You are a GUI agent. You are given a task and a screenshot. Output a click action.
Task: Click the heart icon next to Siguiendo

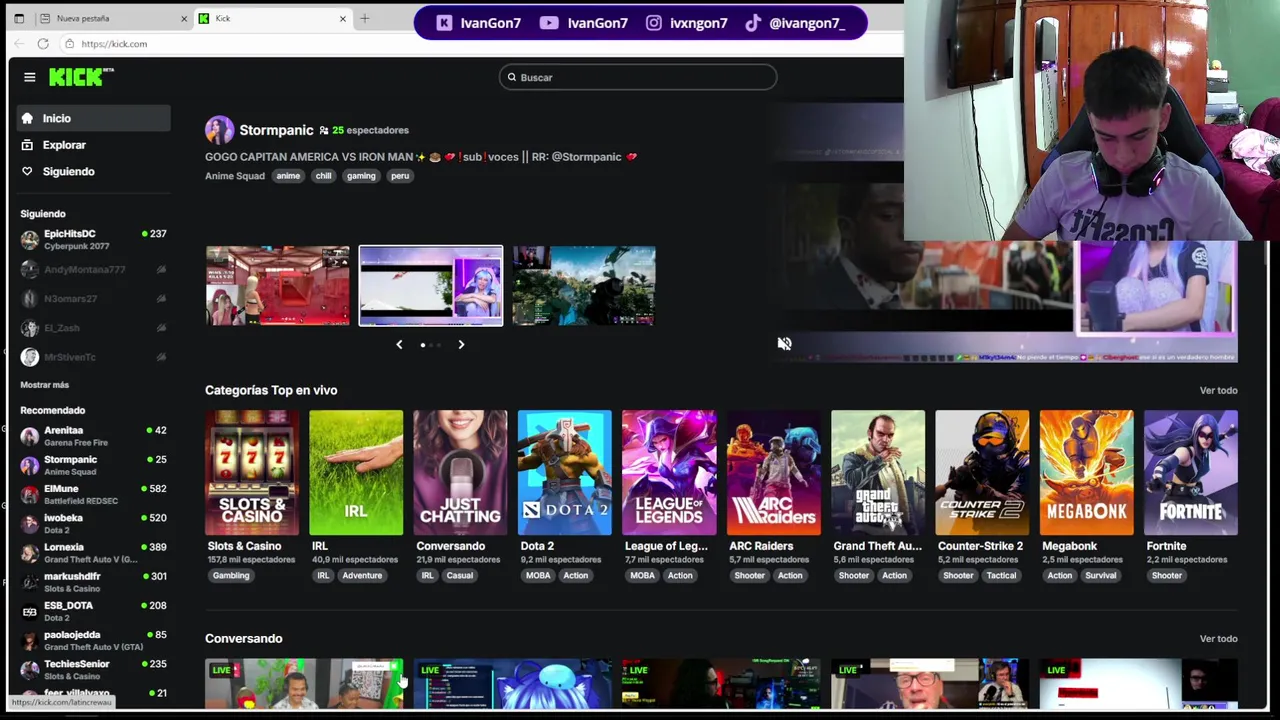27,171
